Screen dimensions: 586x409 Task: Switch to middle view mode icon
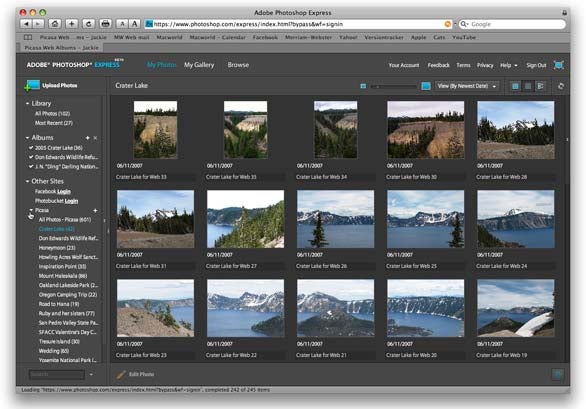pyautogui.click(x=528, y=86)
